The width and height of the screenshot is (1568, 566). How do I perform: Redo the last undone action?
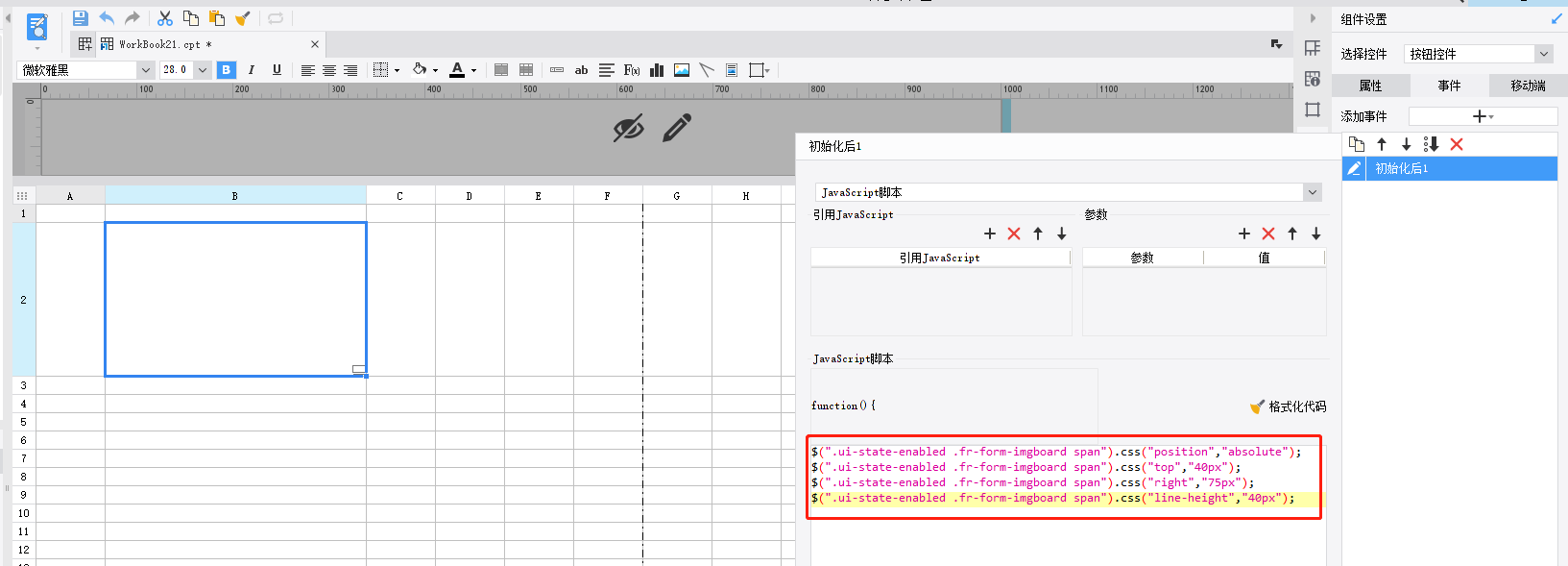coord(133,18)
